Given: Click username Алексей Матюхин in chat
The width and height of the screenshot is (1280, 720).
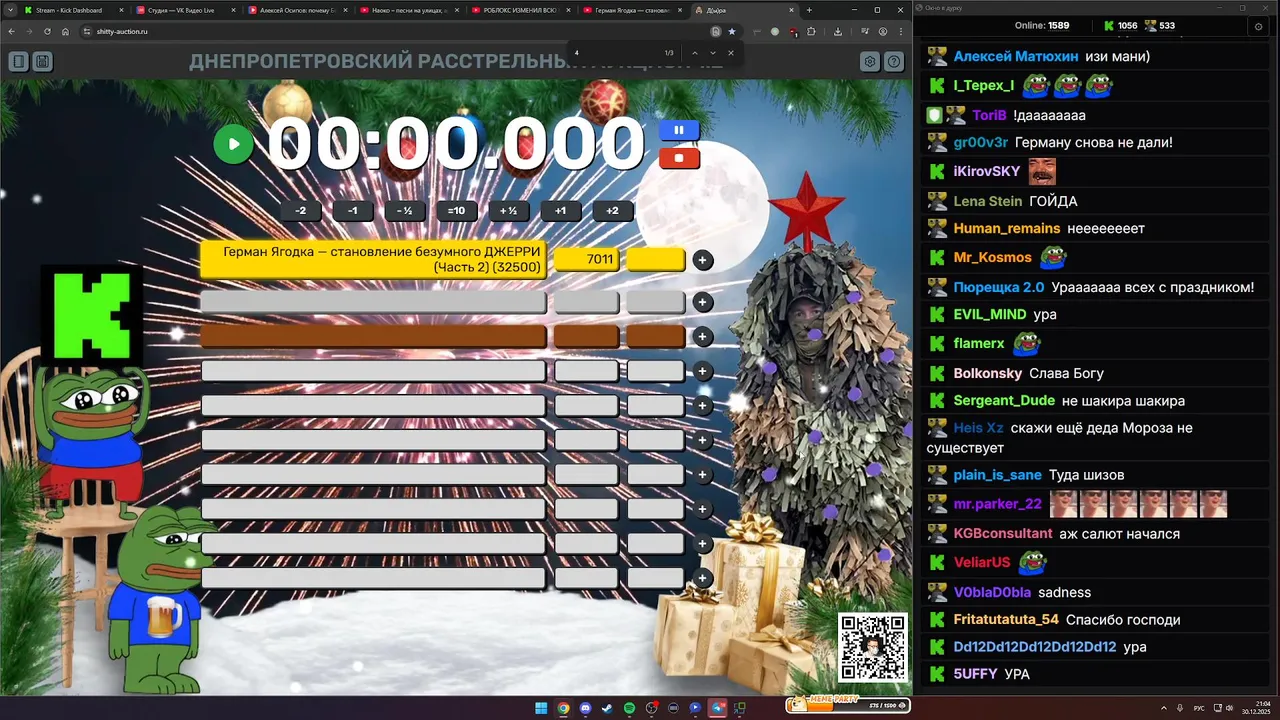Looking at the screenshot, I should 1015,56.
